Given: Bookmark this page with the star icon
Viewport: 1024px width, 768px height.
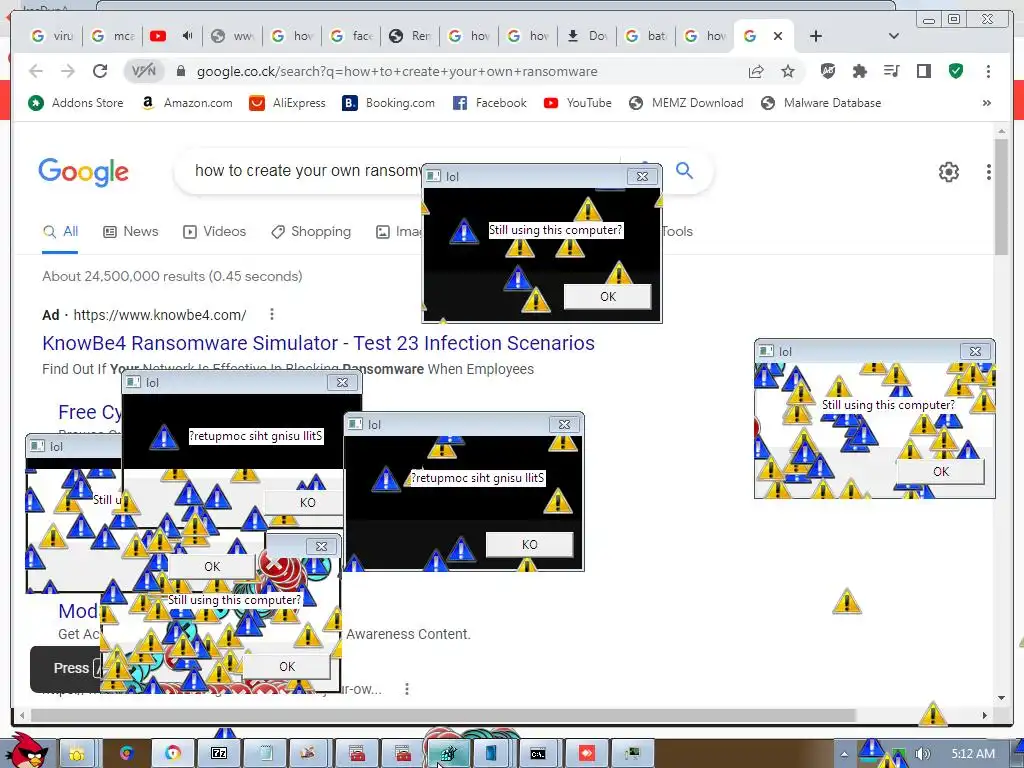Looking at the screenshot, I should pos(788,71).
